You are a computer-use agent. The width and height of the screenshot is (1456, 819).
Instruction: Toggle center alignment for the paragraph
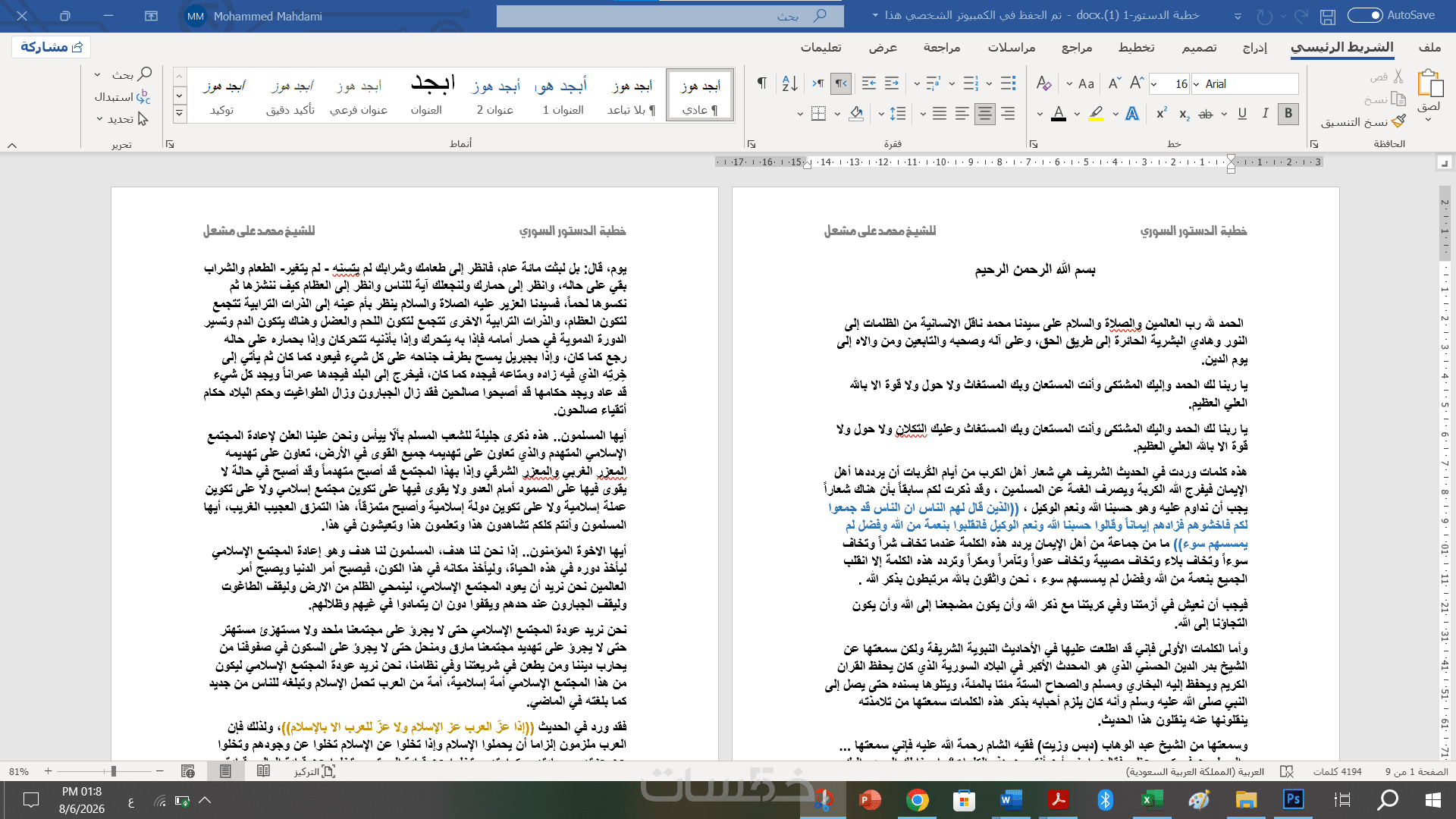(x=985, y=114)
